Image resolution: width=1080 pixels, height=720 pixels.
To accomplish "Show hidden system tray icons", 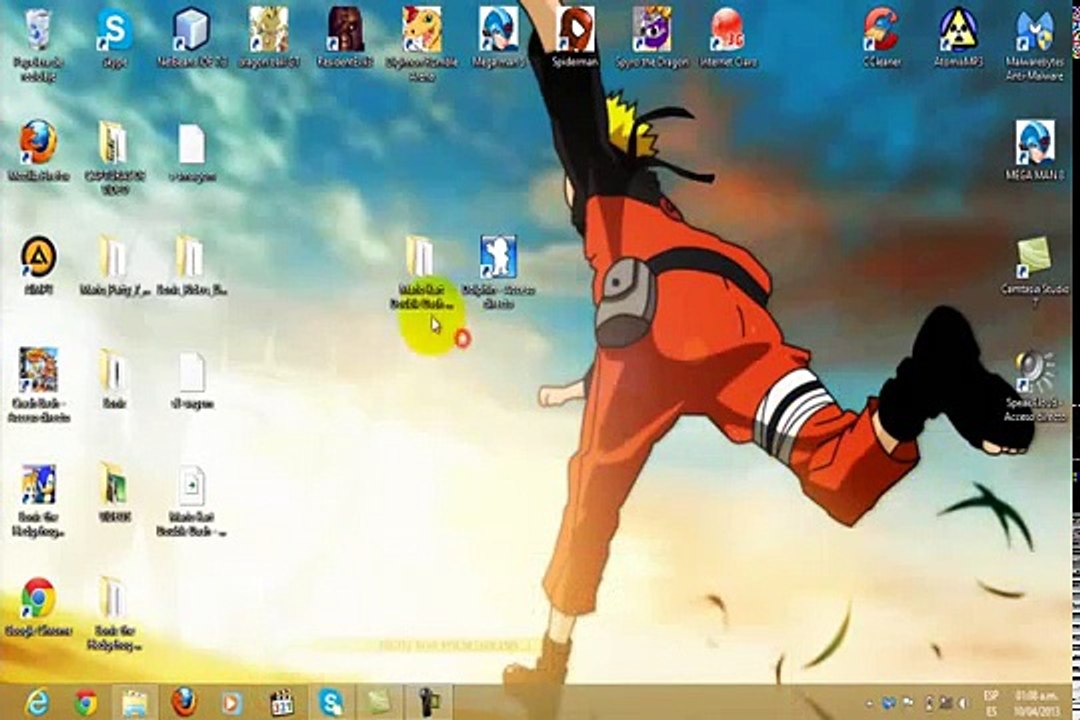I will click(869, 703).
